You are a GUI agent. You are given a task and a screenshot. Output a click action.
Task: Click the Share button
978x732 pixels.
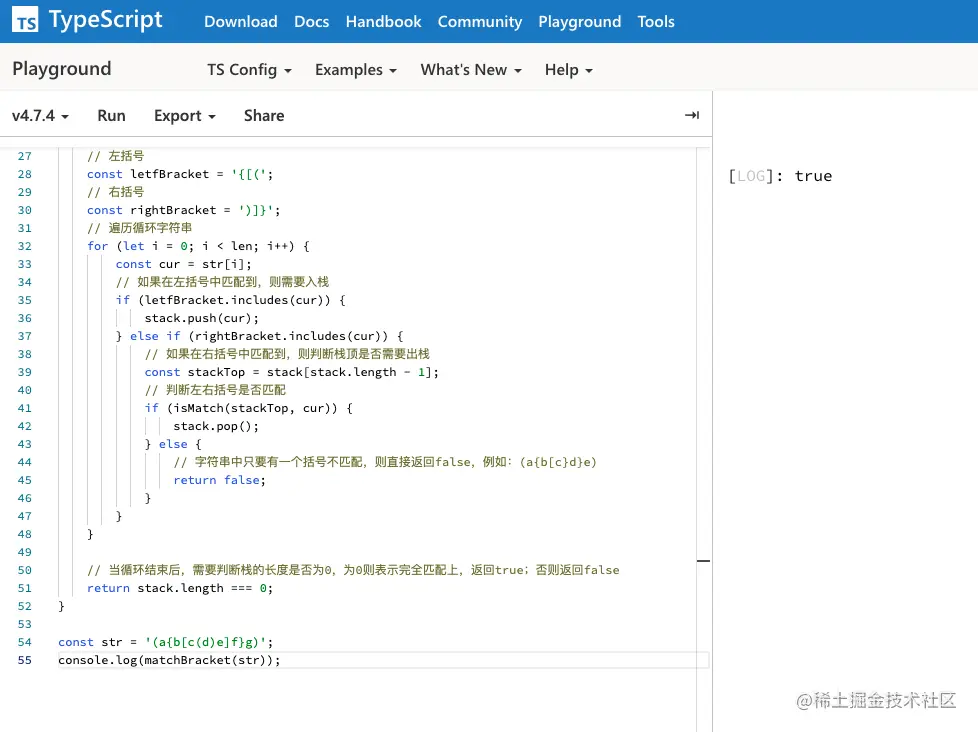pyautogui.click(x=264, y=116)
